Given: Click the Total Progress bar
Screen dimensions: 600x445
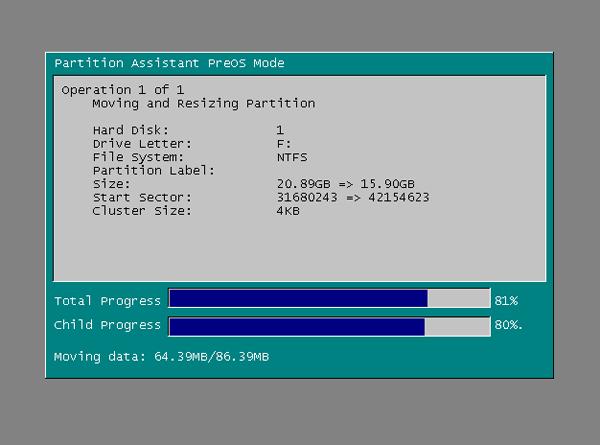Looking at the screenshot, I should coord(329,299).
